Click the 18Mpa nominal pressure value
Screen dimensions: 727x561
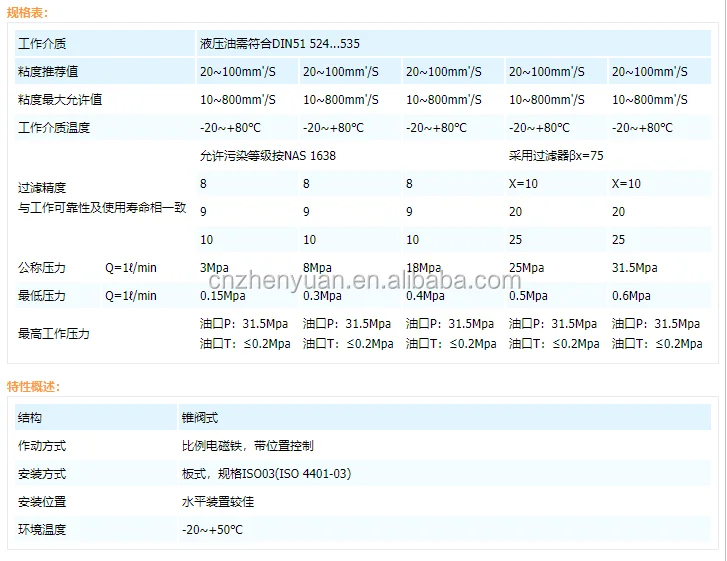pyautogui.click(x=424, y=268)
